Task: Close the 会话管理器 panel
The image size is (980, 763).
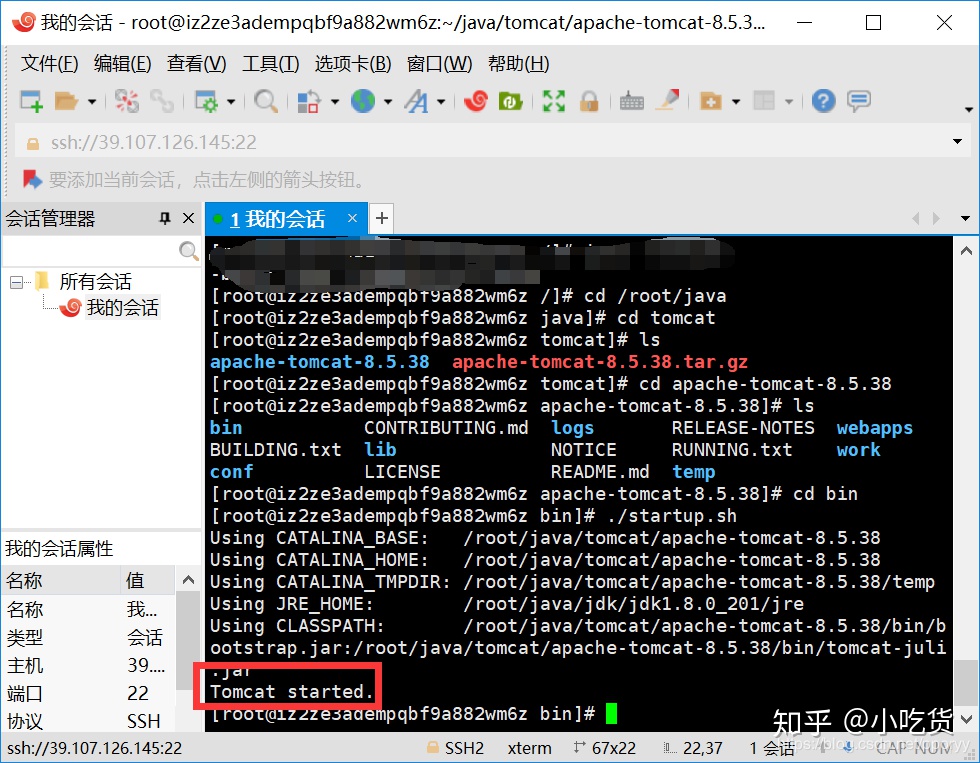Action: [188, 218]
